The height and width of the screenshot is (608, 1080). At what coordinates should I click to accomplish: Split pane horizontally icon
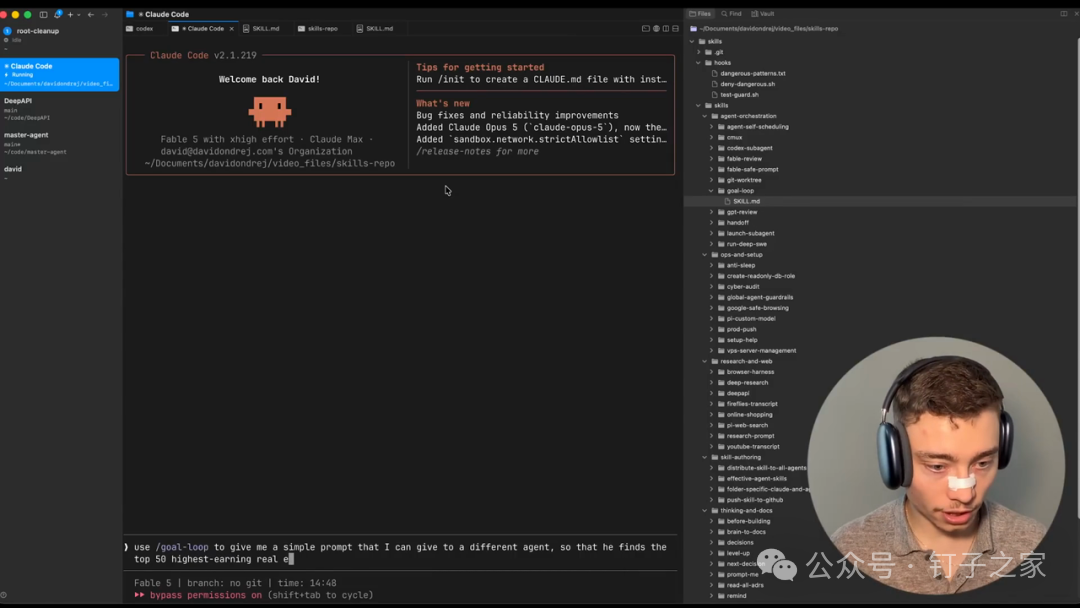pos(676,29)
